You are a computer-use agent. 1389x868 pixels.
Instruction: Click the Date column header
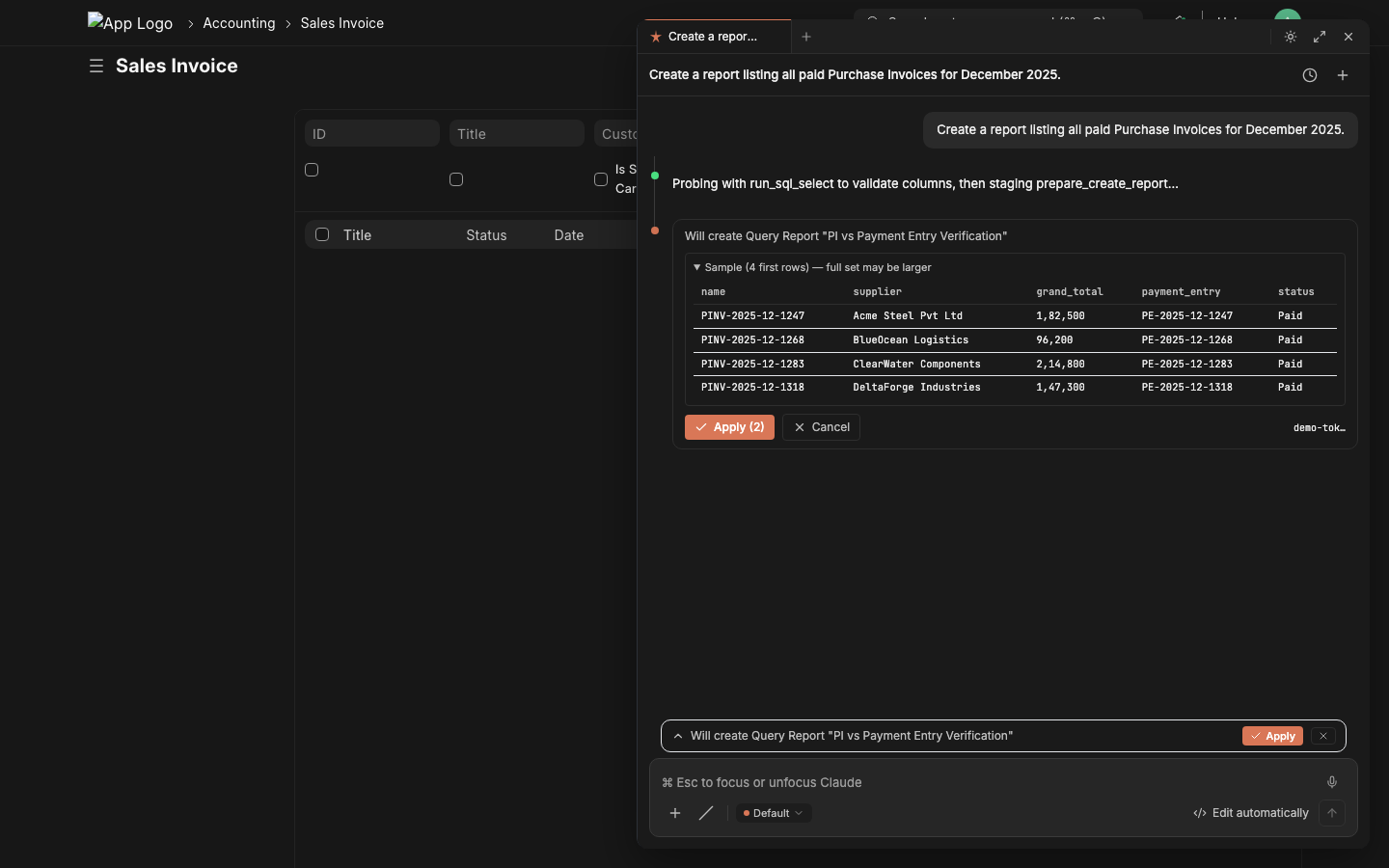569,235
